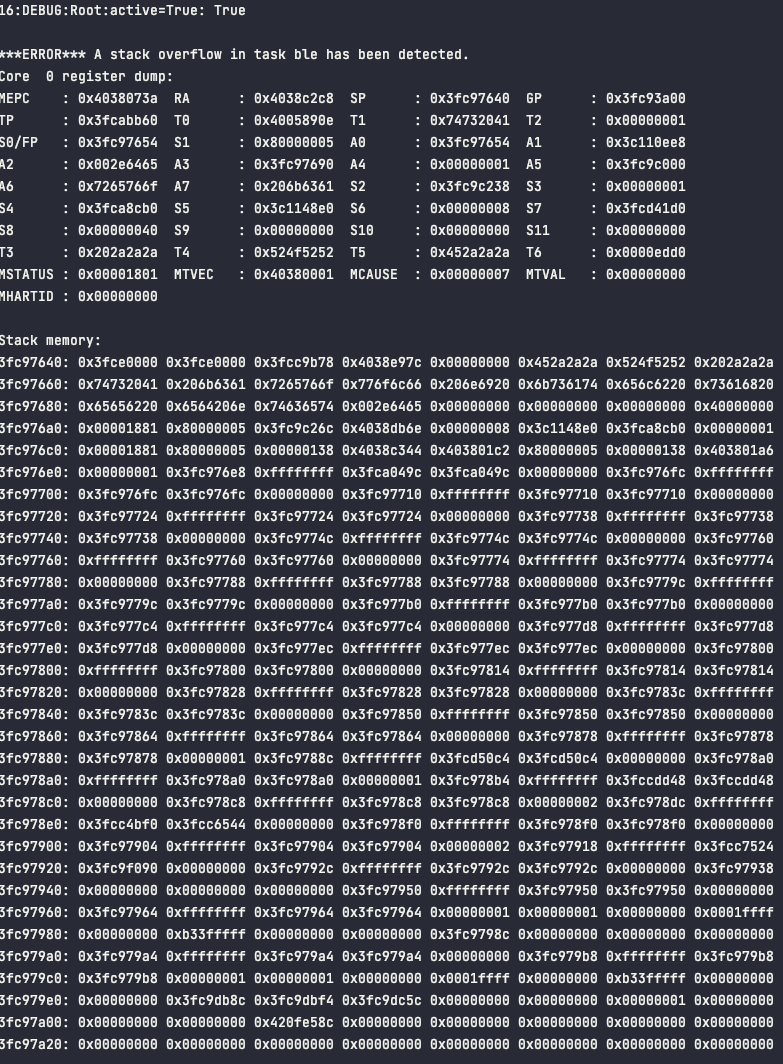This screenshot has height=1064, width=783.
Task: Click the stack row address 3fc97a20:
Action: click(34, 1044)
